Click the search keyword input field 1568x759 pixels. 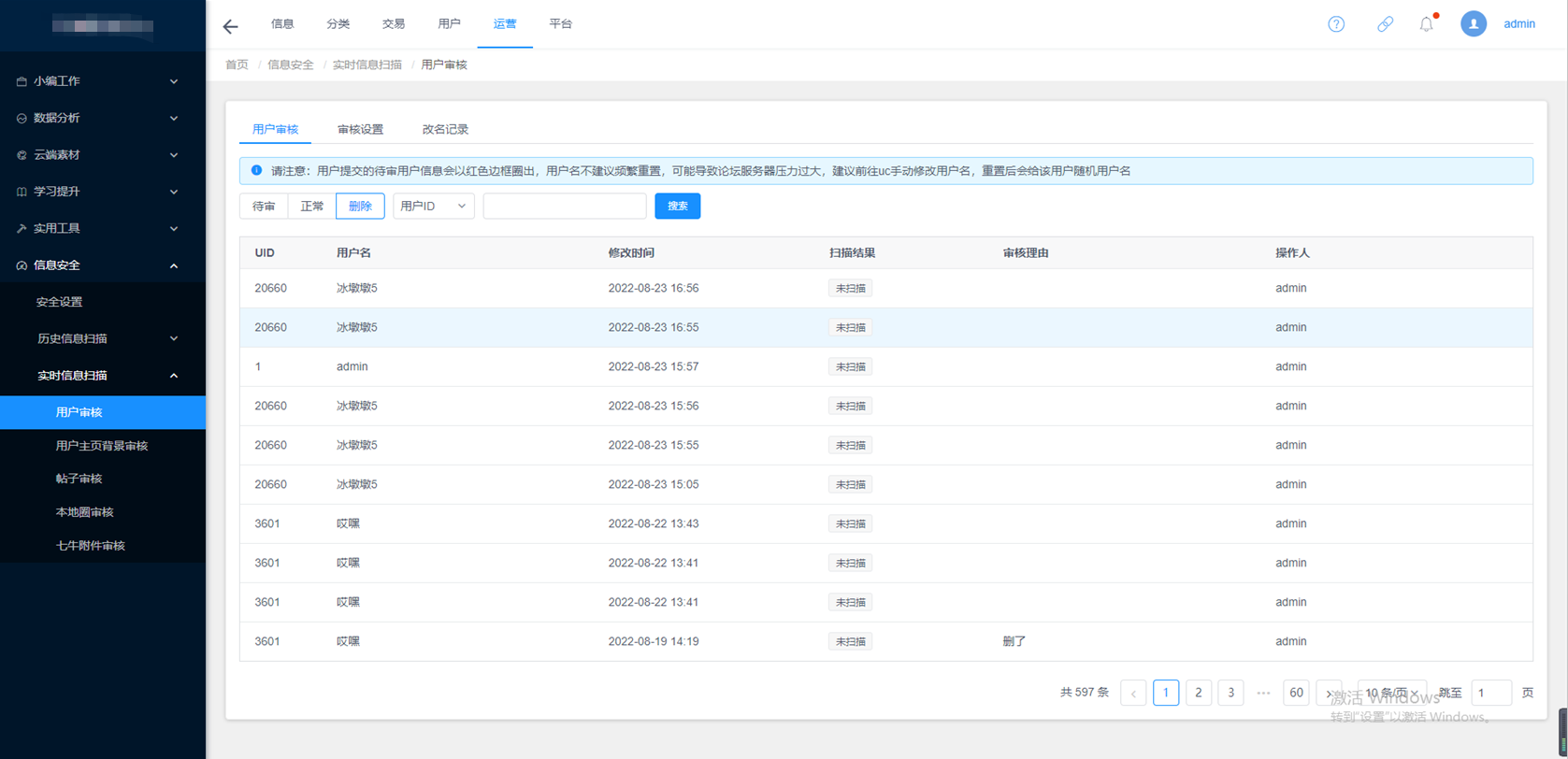565,206
